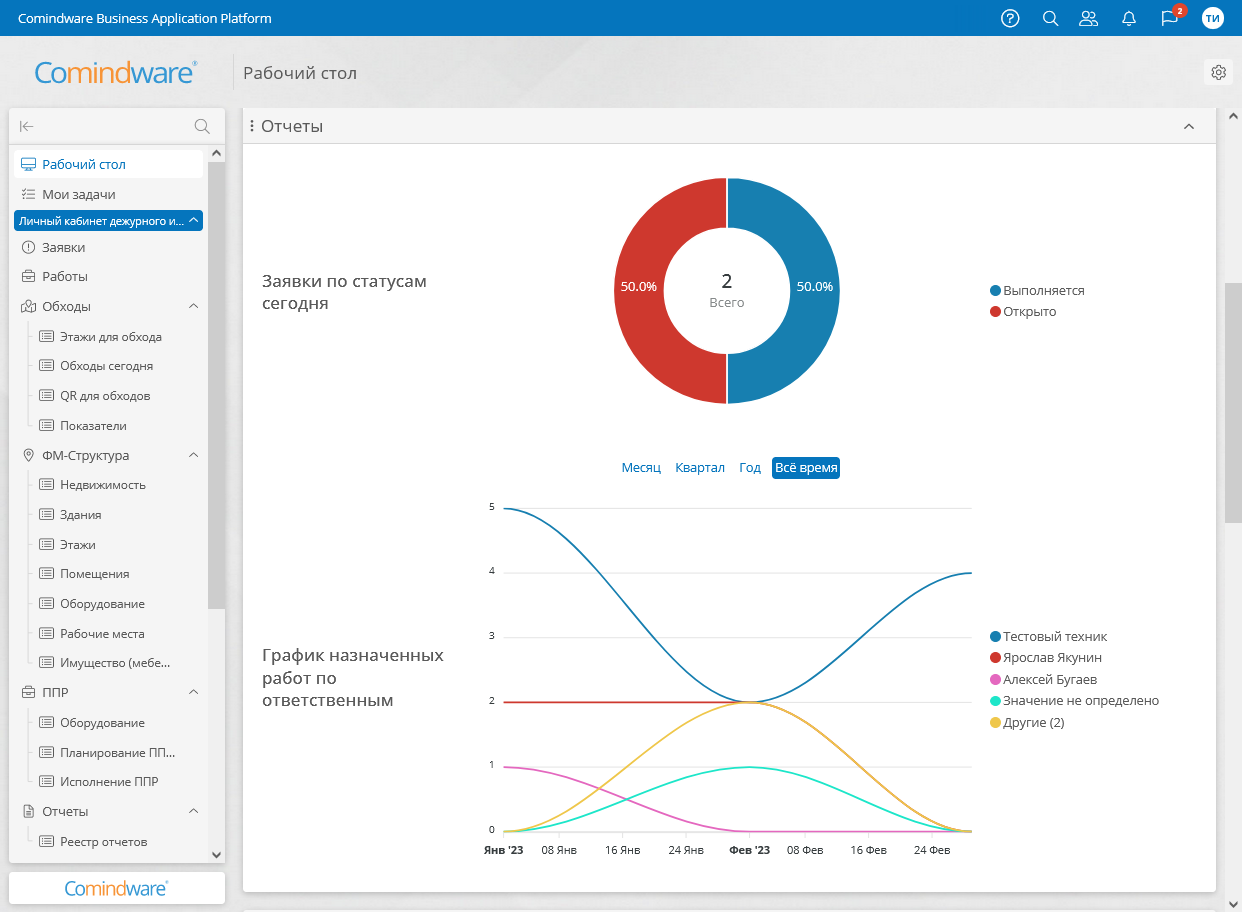Click the document icon beside sidebar Отчеты
The height and width of the screenshot is (912, 1242).
pos(28,811)
